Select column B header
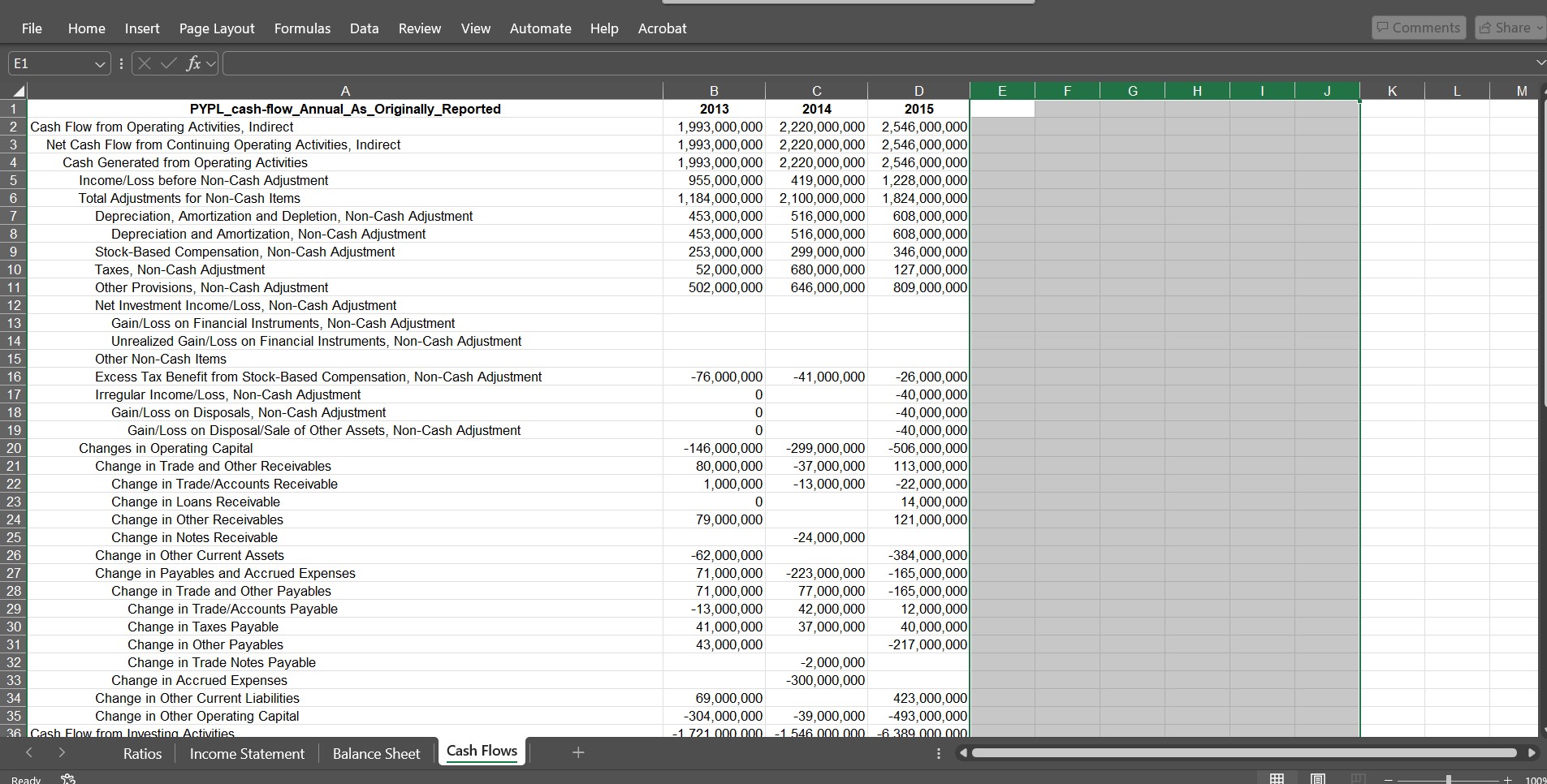The width and height of the screenshot is (1547, 784). coord(714,91)
